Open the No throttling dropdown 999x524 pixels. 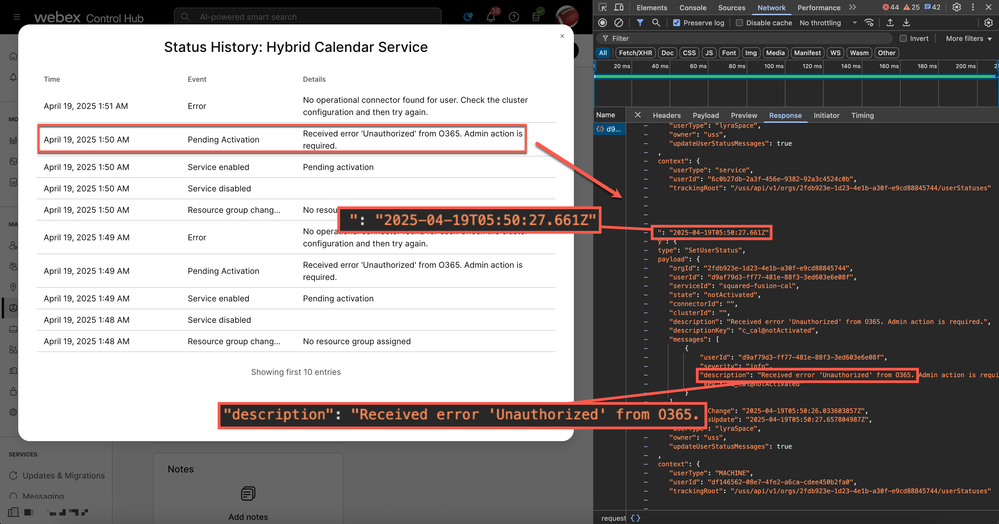click(829, 22)
